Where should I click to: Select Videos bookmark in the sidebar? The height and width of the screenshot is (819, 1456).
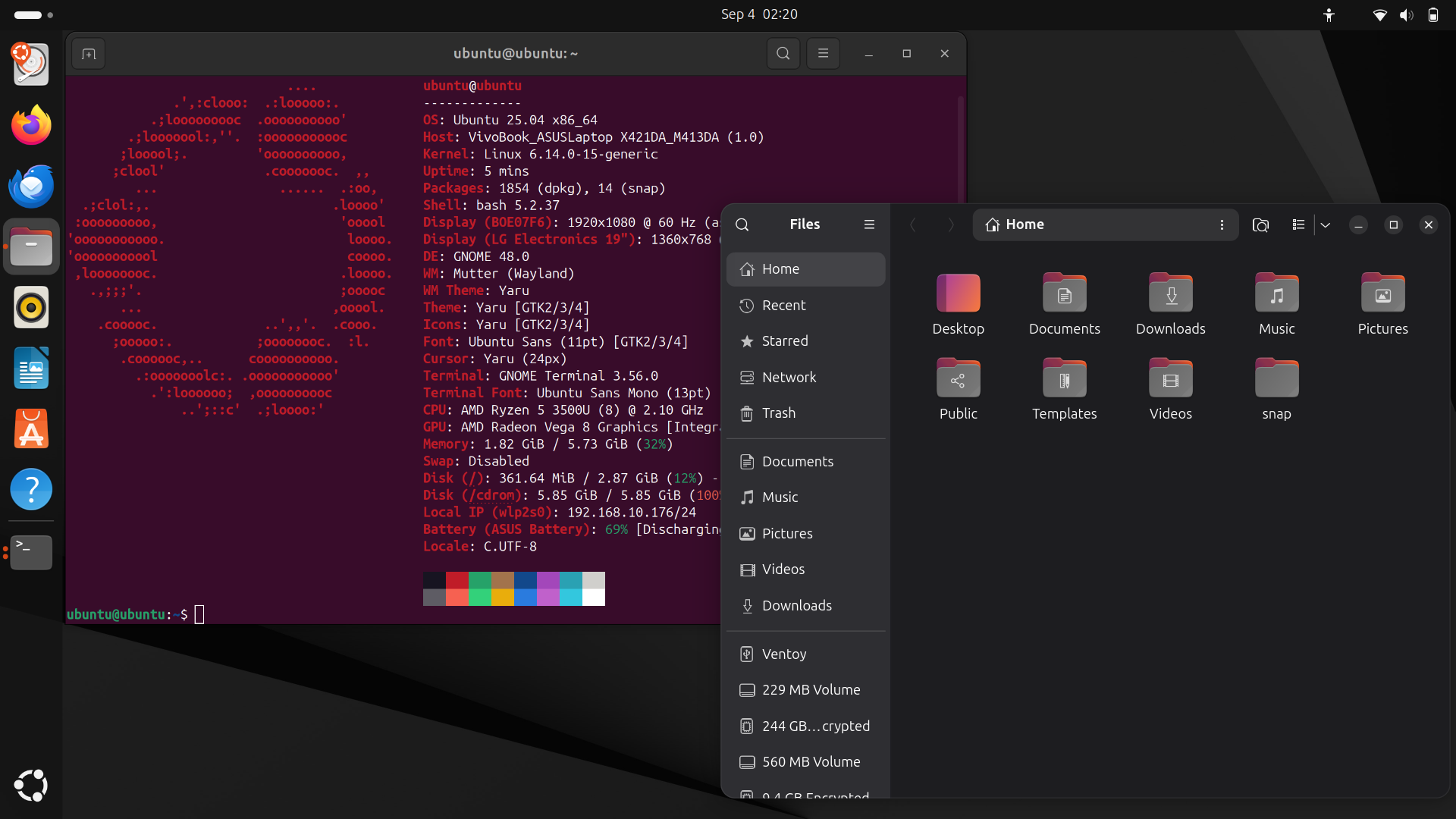pos(805,570)
